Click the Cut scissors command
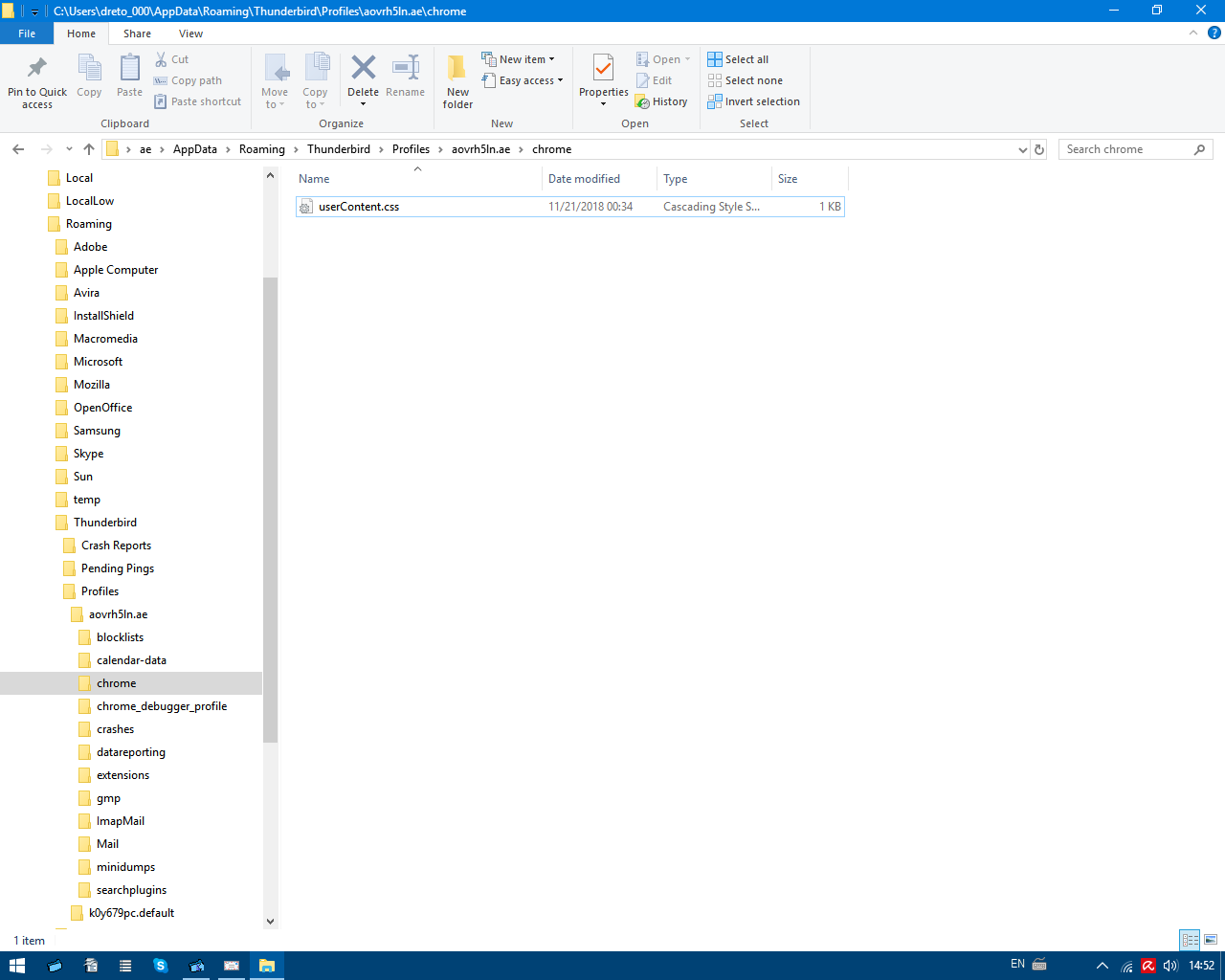 [172, 59]
